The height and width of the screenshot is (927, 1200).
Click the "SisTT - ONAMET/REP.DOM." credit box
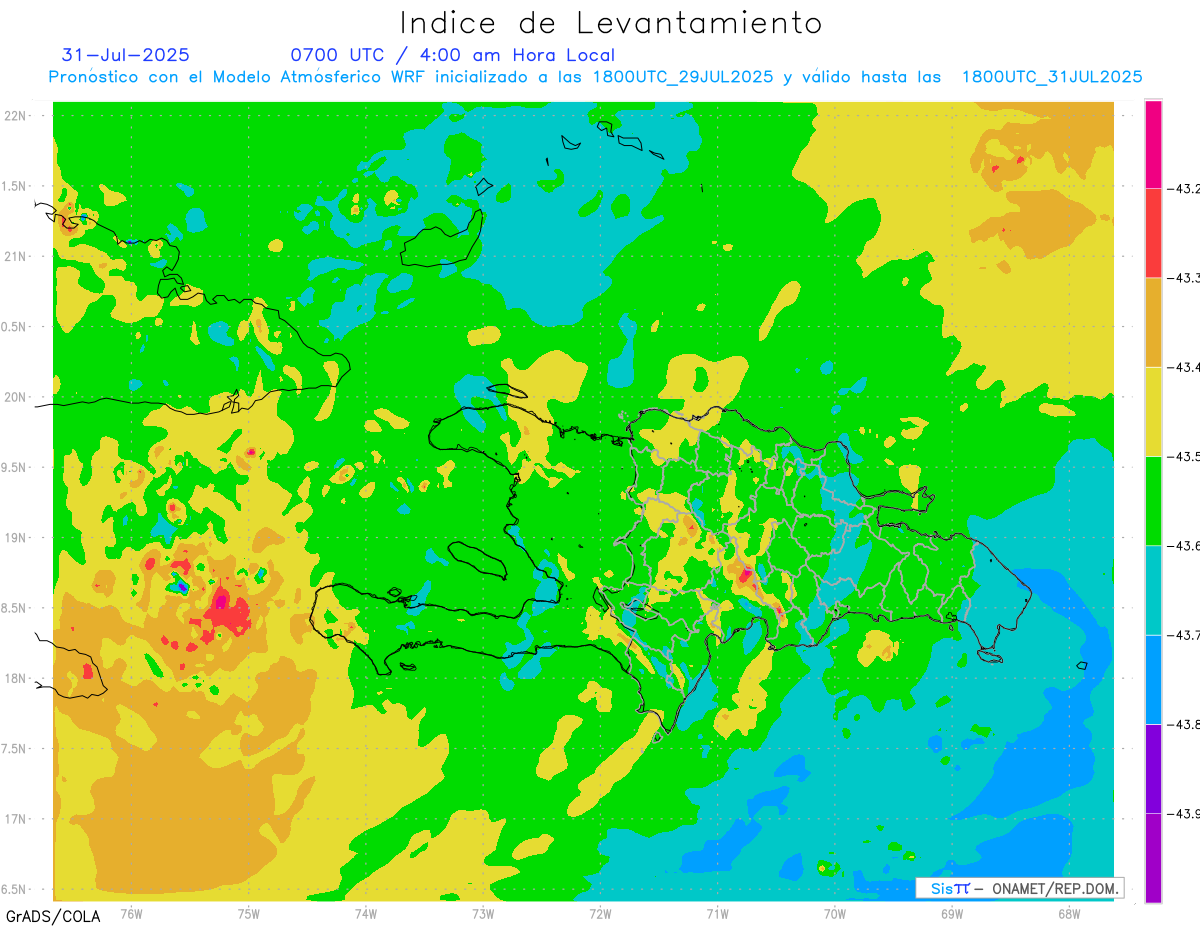coord(1019,888)
